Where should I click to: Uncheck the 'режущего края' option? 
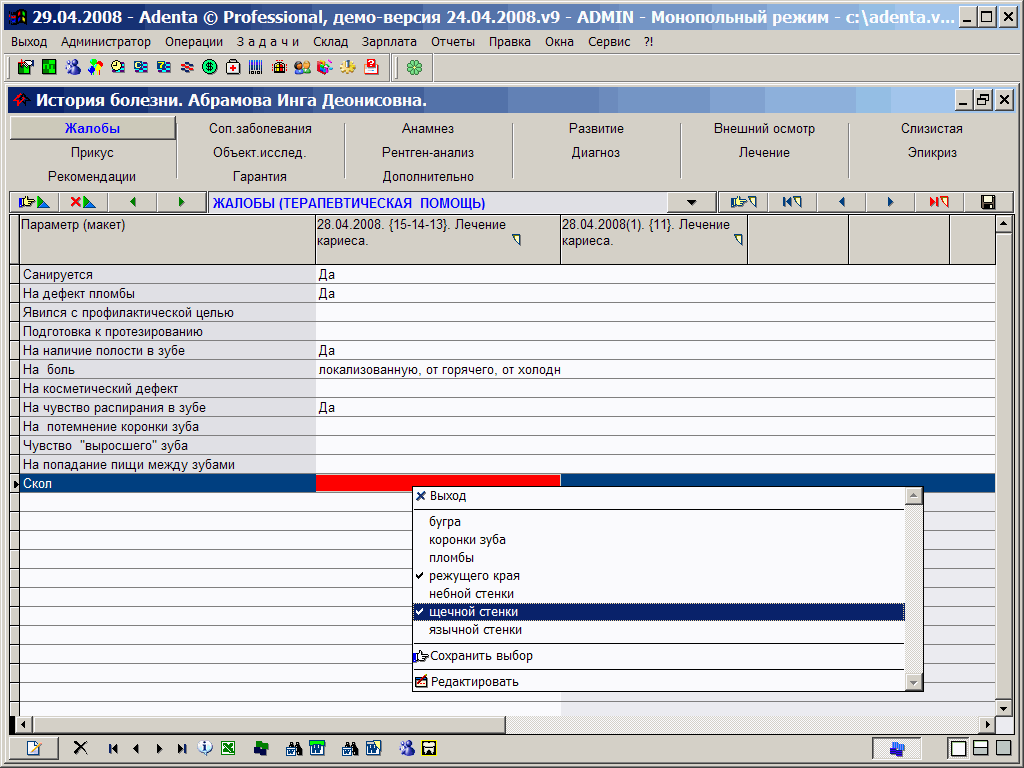point(474,576)
